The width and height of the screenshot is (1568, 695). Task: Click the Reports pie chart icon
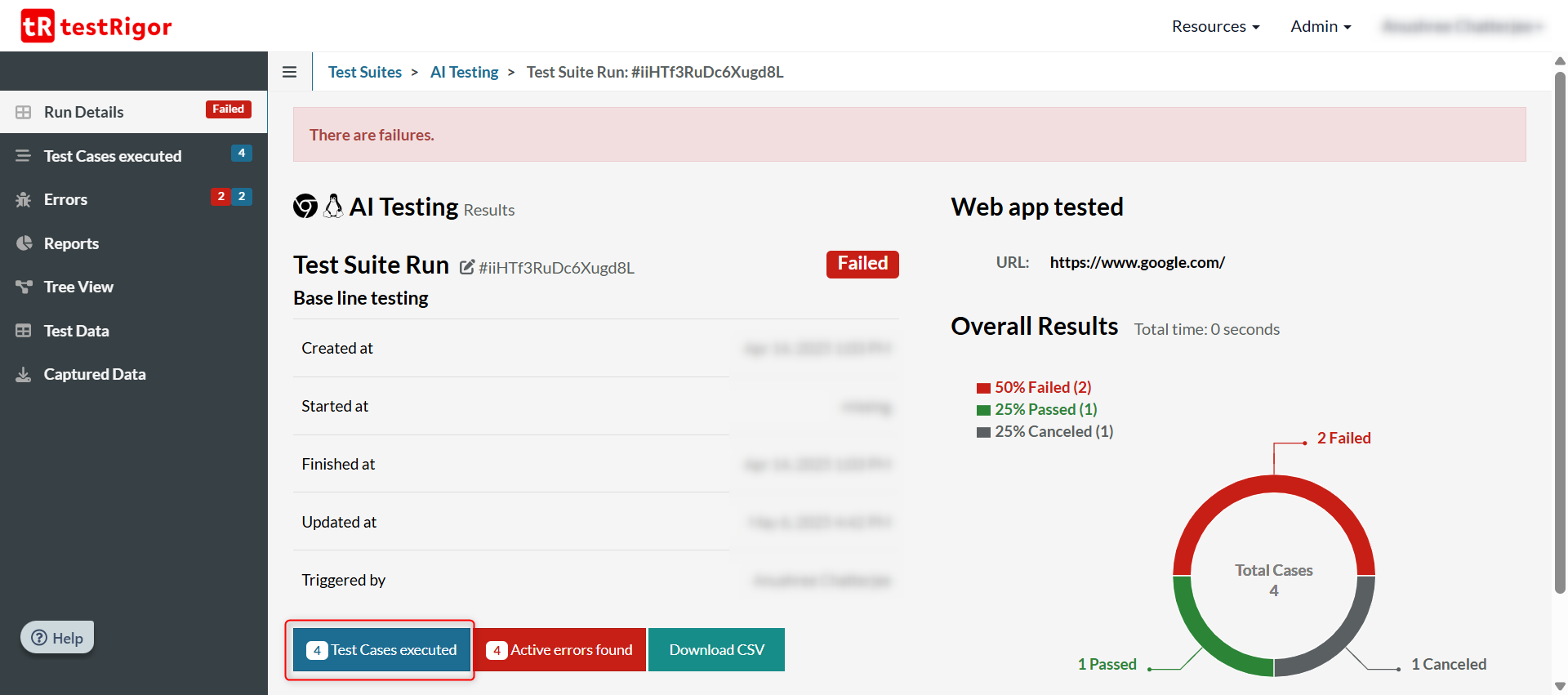point(24,243)
